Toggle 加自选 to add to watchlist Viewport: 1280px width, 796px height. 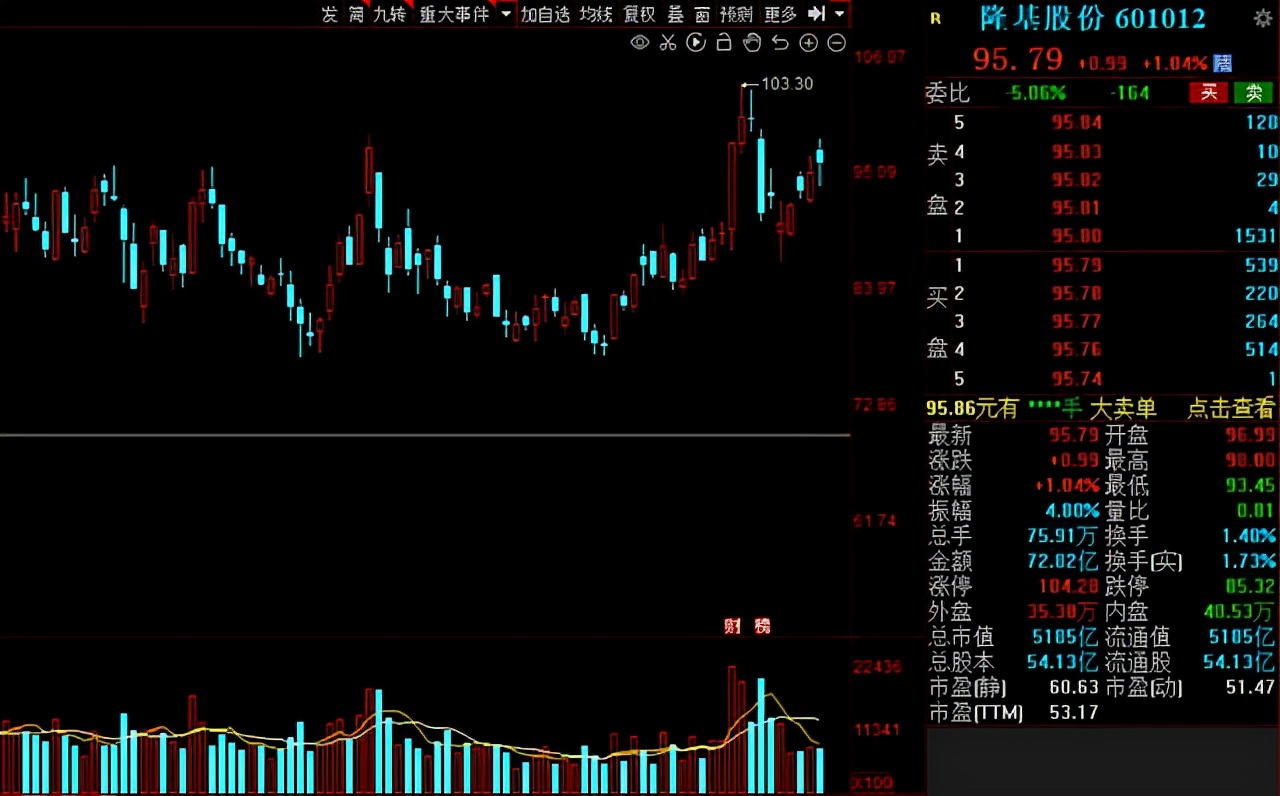click(545, 14)
